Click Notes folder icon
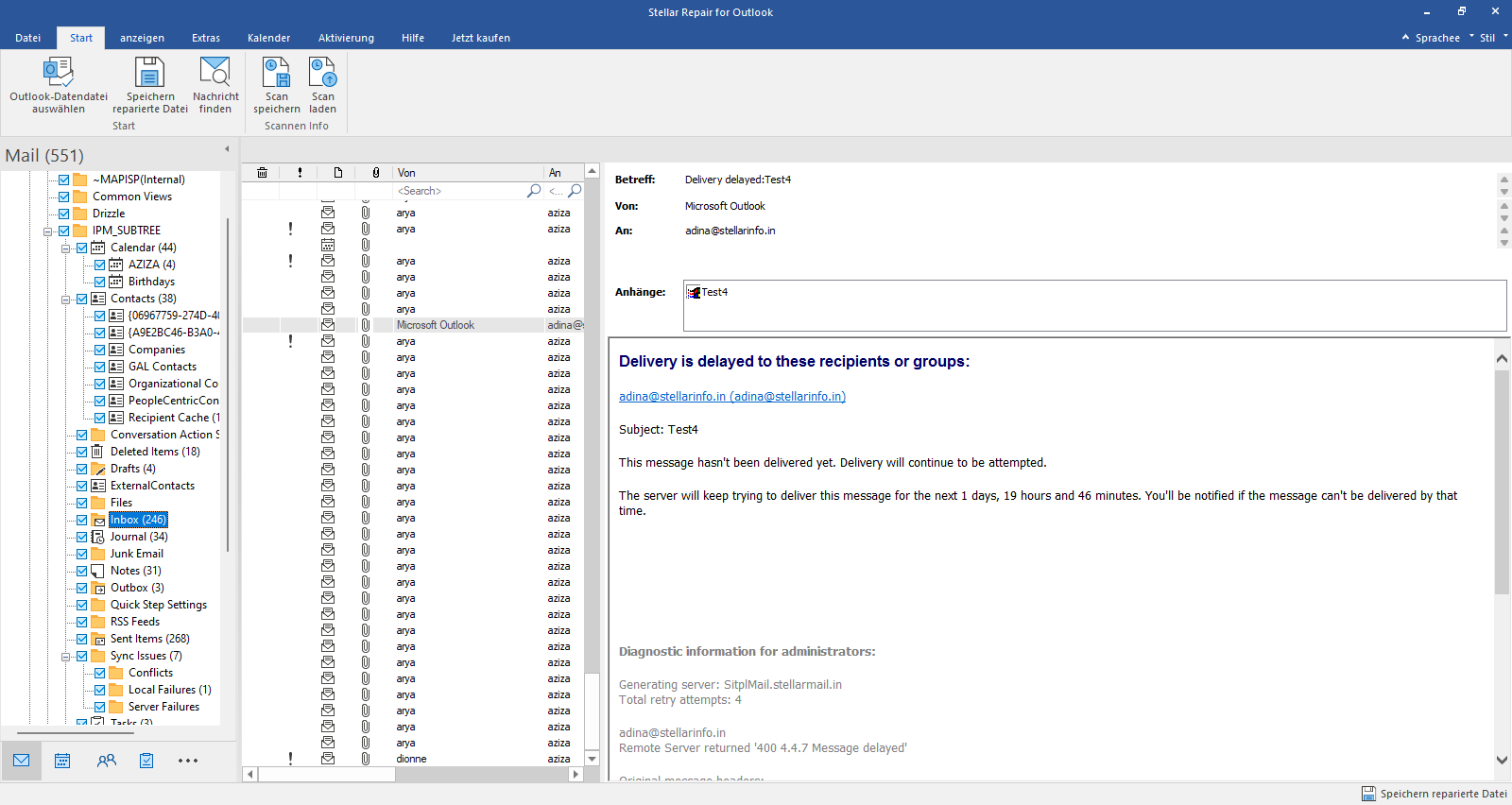Screen dimensions: 1512x805 [97, 571]
